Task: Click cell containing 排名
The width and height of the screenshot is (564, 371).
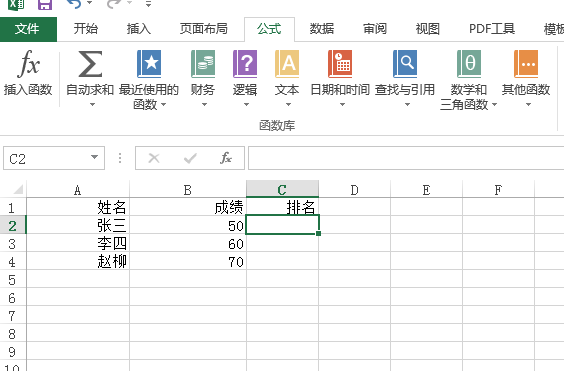Action: point(282,207)
